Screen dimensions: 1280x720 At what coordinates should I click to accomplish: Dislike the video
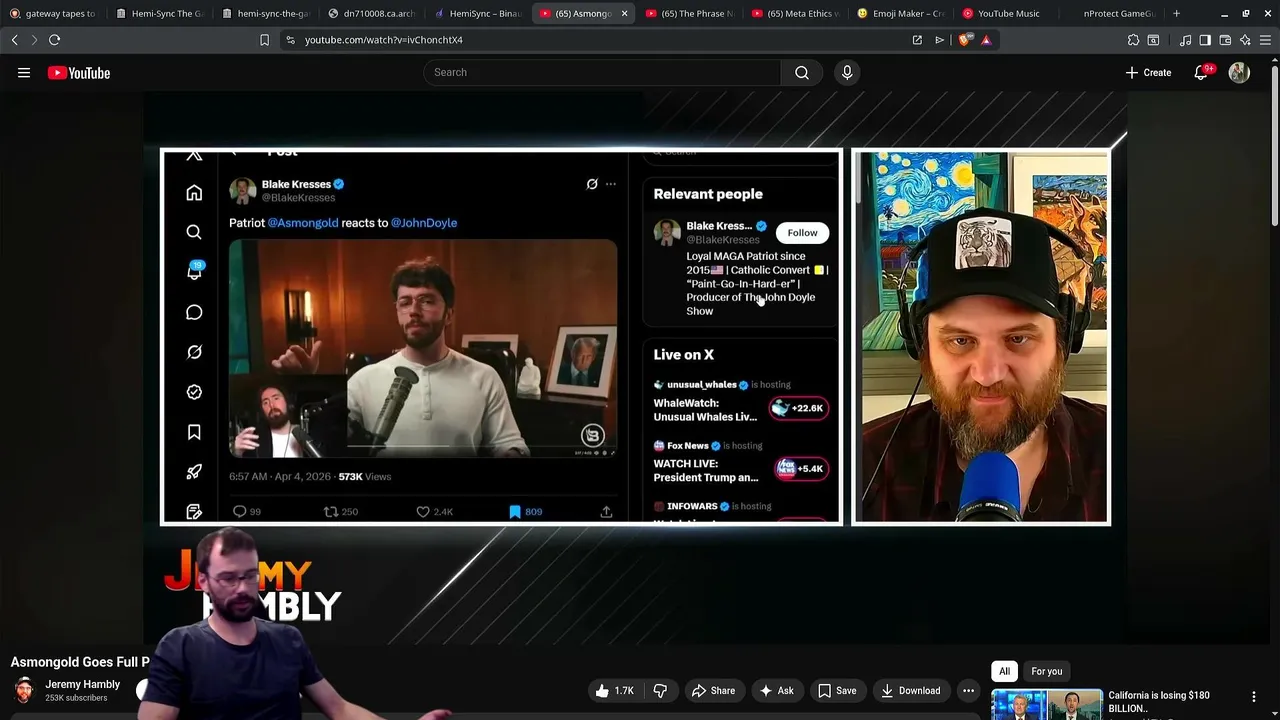(x=660, y=690)
